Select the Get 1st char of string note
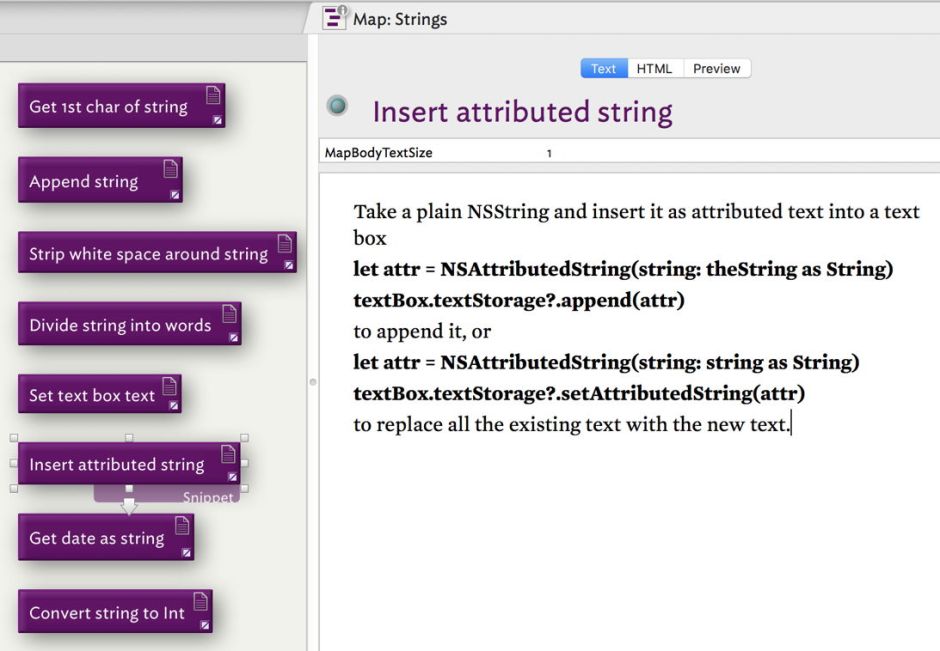Viewport: 940px width, 651px height. pyautogui.click(x=108, y=107)
